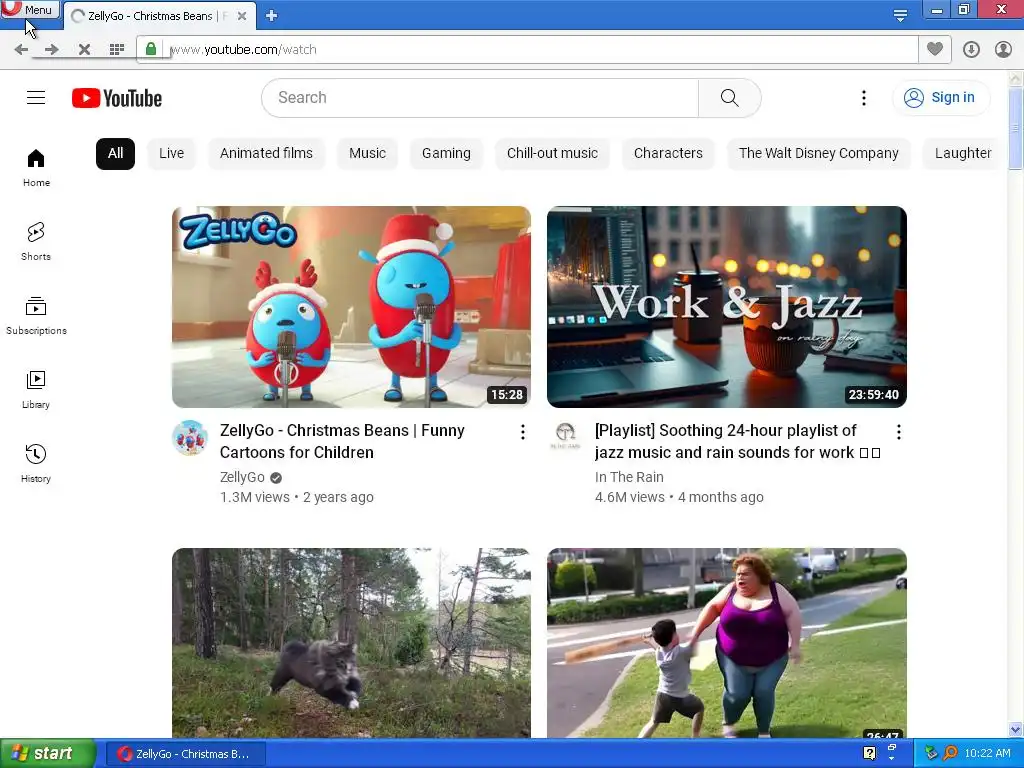1024x768 pixels.
Task: Close the ZellyGo browser tab
Action: coord(242,16)
